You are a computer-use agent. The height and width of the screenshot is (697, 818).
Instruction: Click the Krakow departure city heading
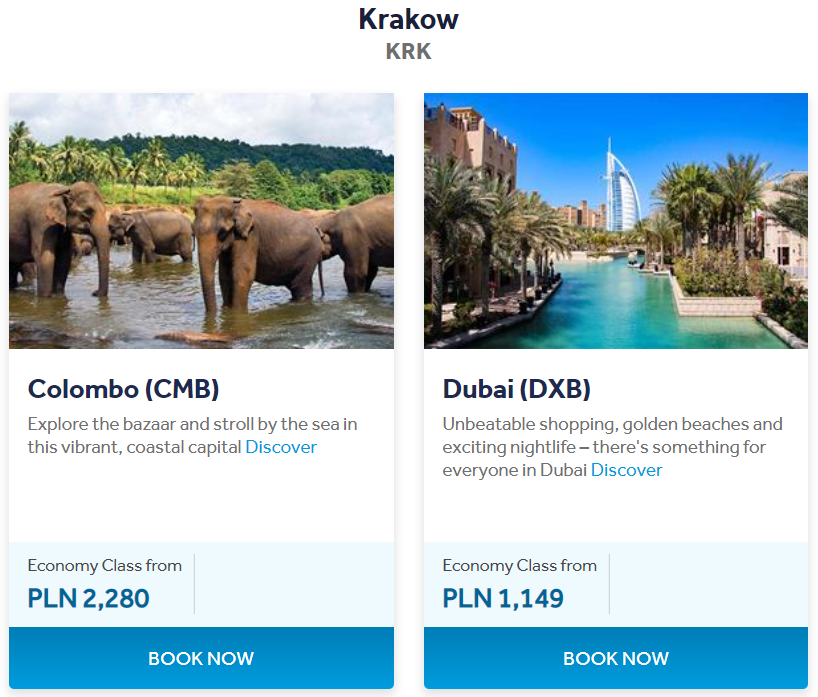point(408,20)
